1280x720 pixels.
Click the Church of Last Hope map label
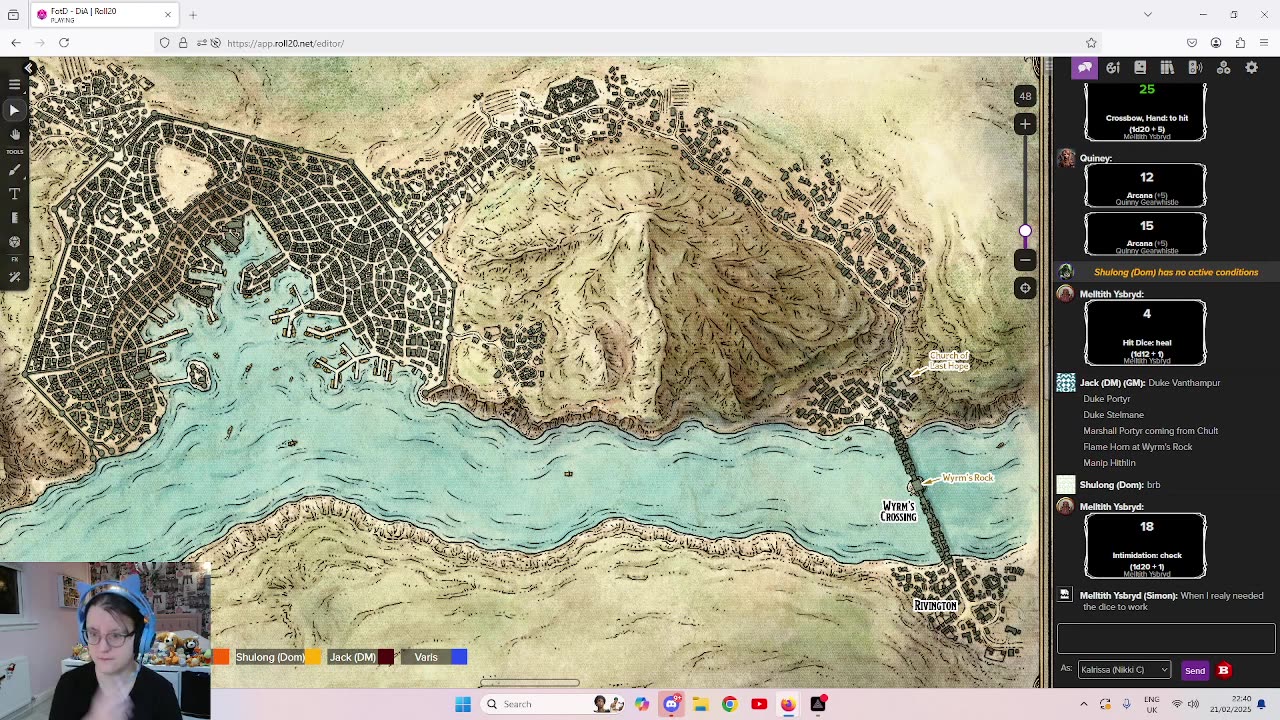(x=949, y=360)
